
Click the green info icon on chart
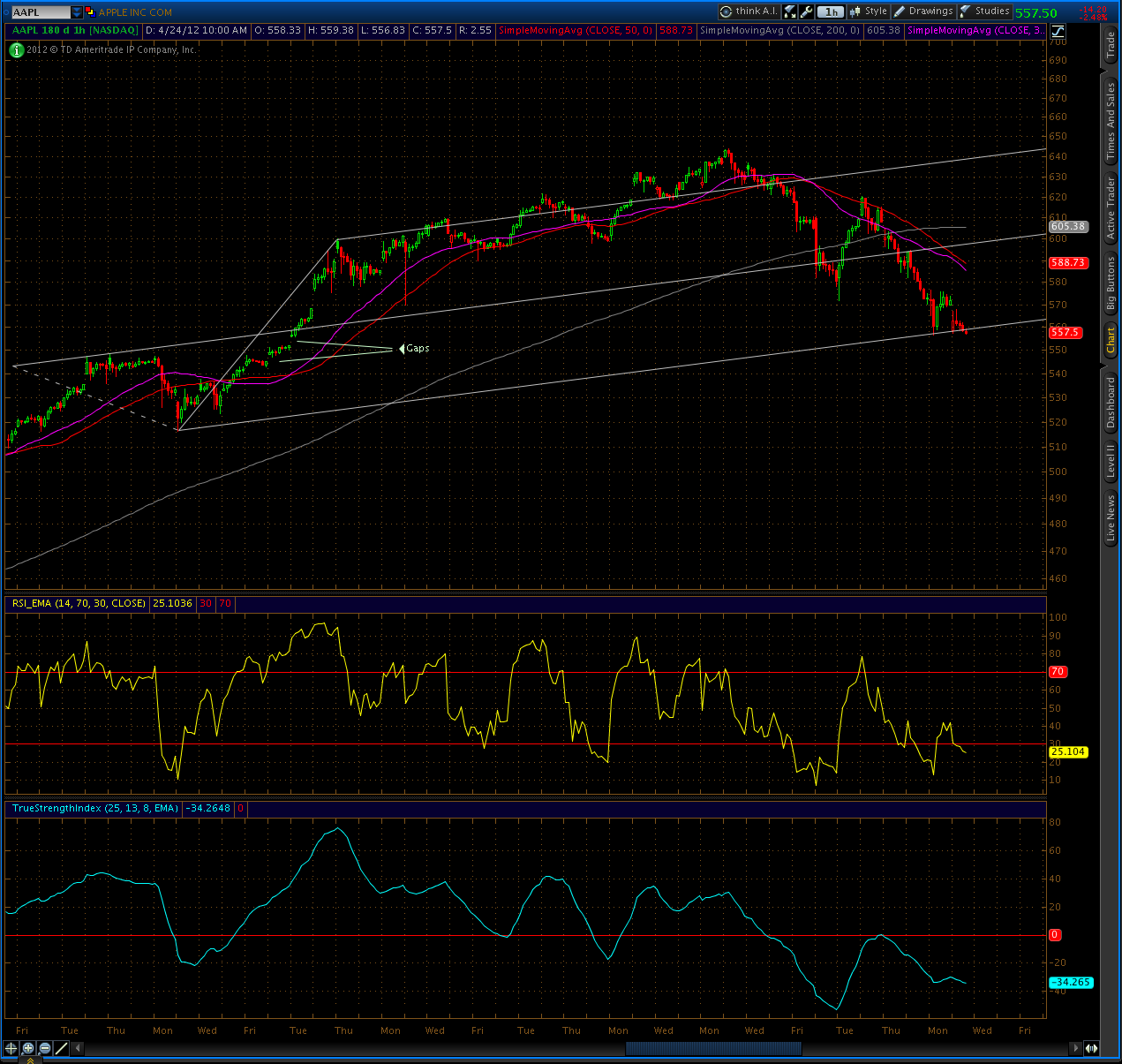tap(16, 50)
